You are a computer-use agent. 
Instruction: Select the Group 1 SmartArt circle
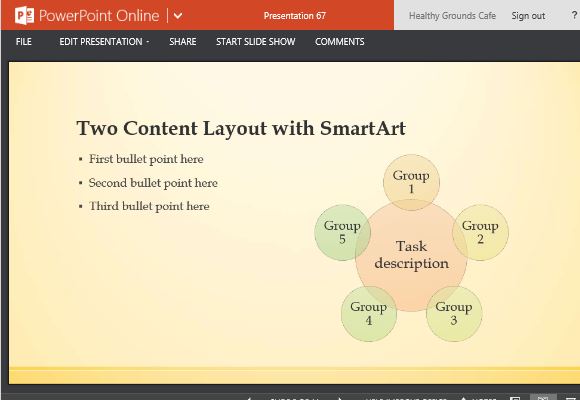tap(411, 182)
